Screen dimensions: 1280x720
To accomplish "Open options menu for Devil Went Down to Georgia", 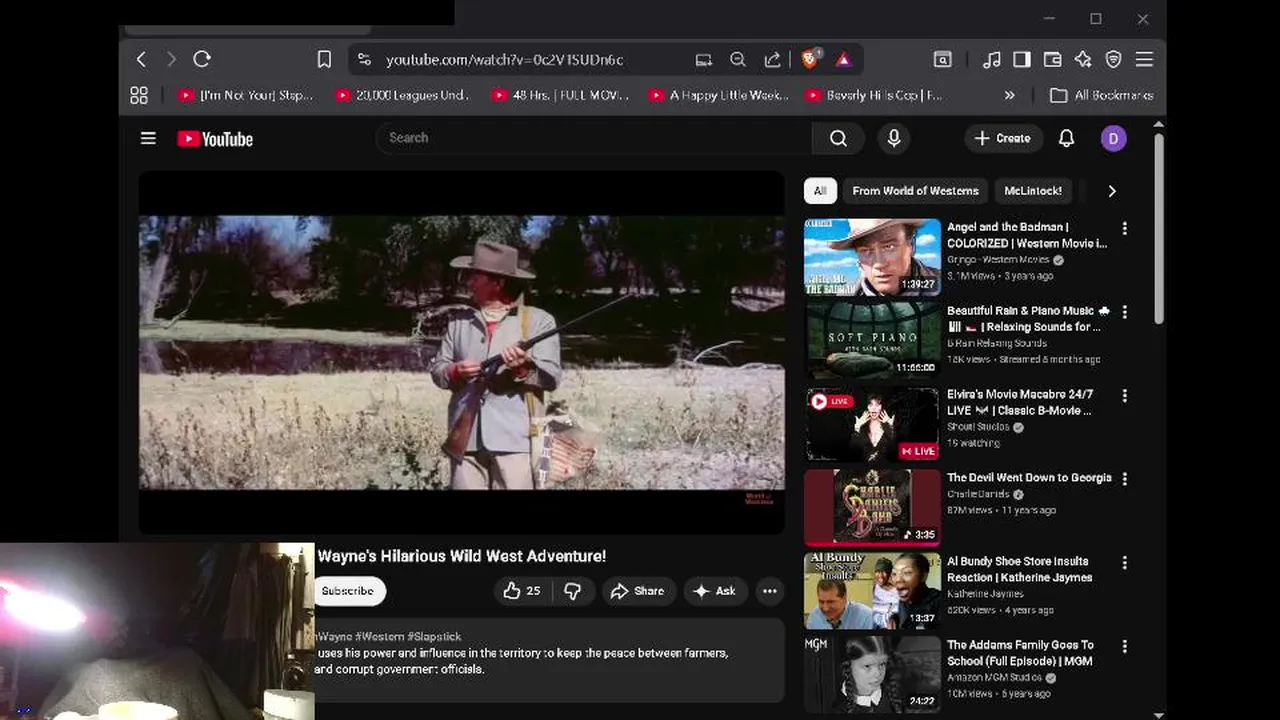I will 1124,479.
